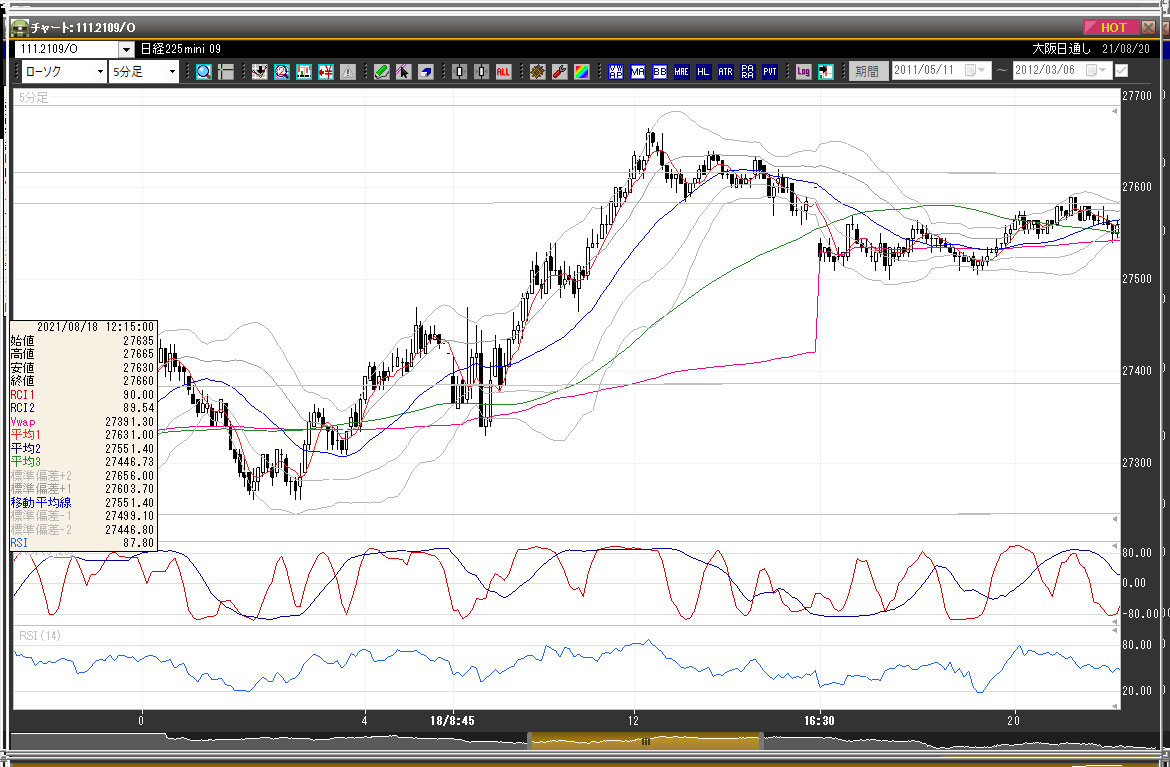Open the red wrench tool icon
Screen dimensions: 1170x767
(x=560, y=72)
